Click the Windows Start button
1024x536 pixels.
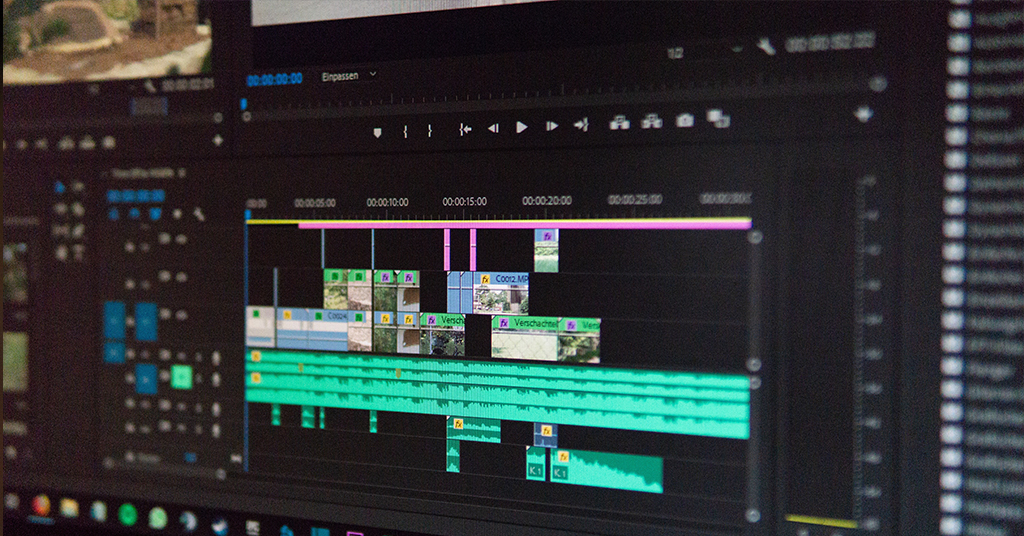coord(12,501)
